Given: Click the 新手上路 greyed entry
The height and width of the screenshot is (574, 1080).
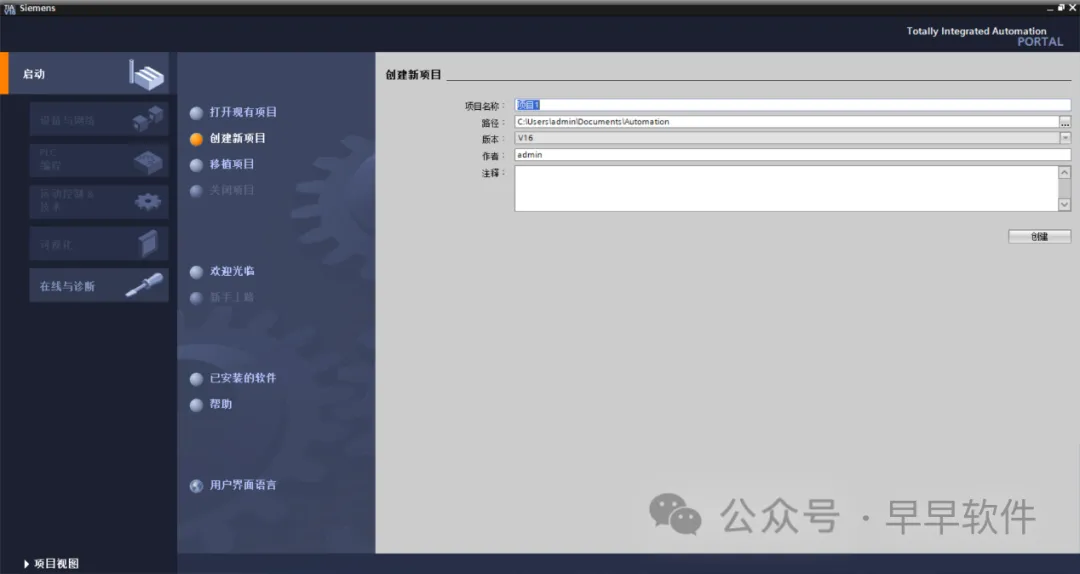Looking at the screenshot, I should pyautogui.click(x=232, y=298).
